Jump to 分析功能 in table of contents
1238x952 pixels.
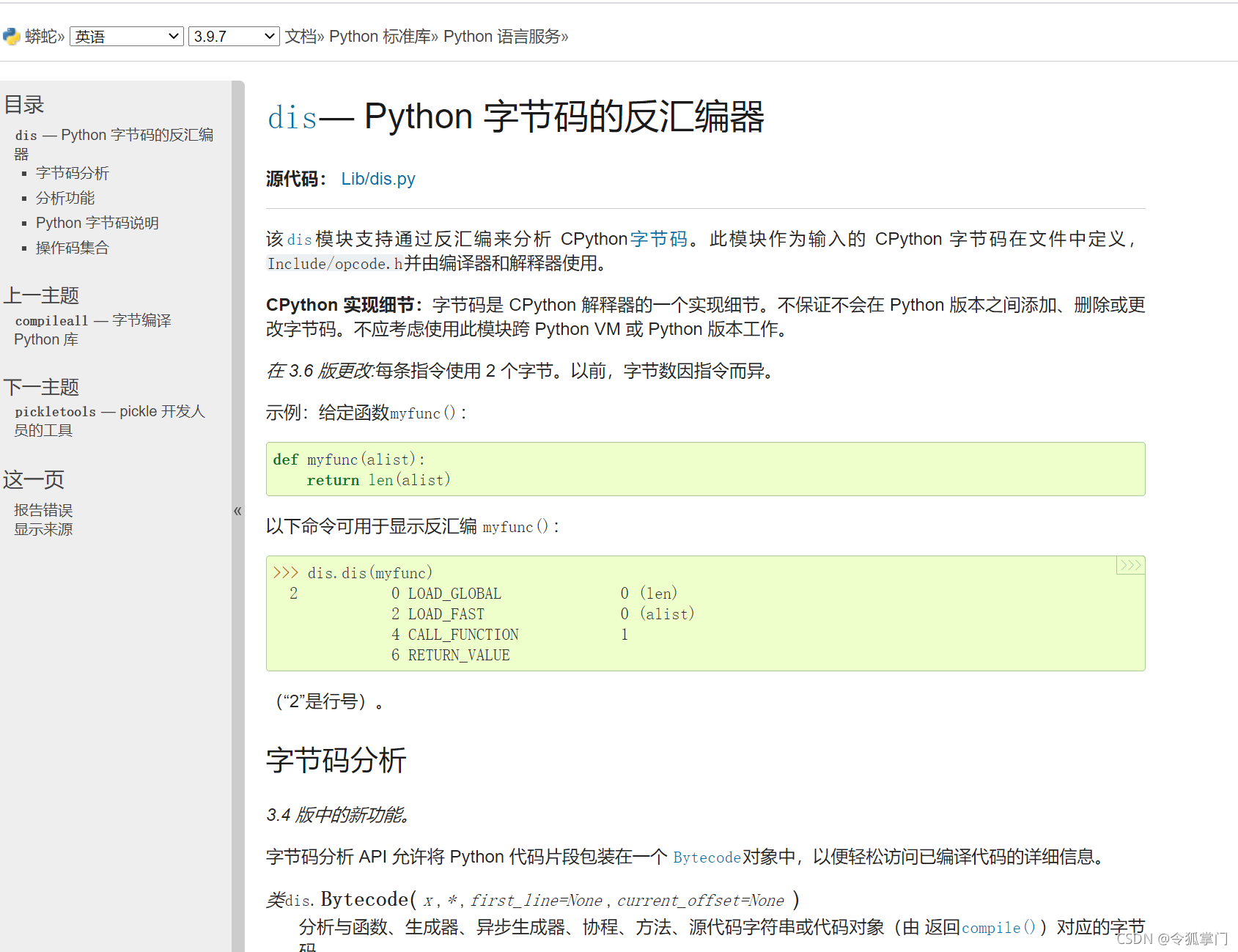[65, 198]
